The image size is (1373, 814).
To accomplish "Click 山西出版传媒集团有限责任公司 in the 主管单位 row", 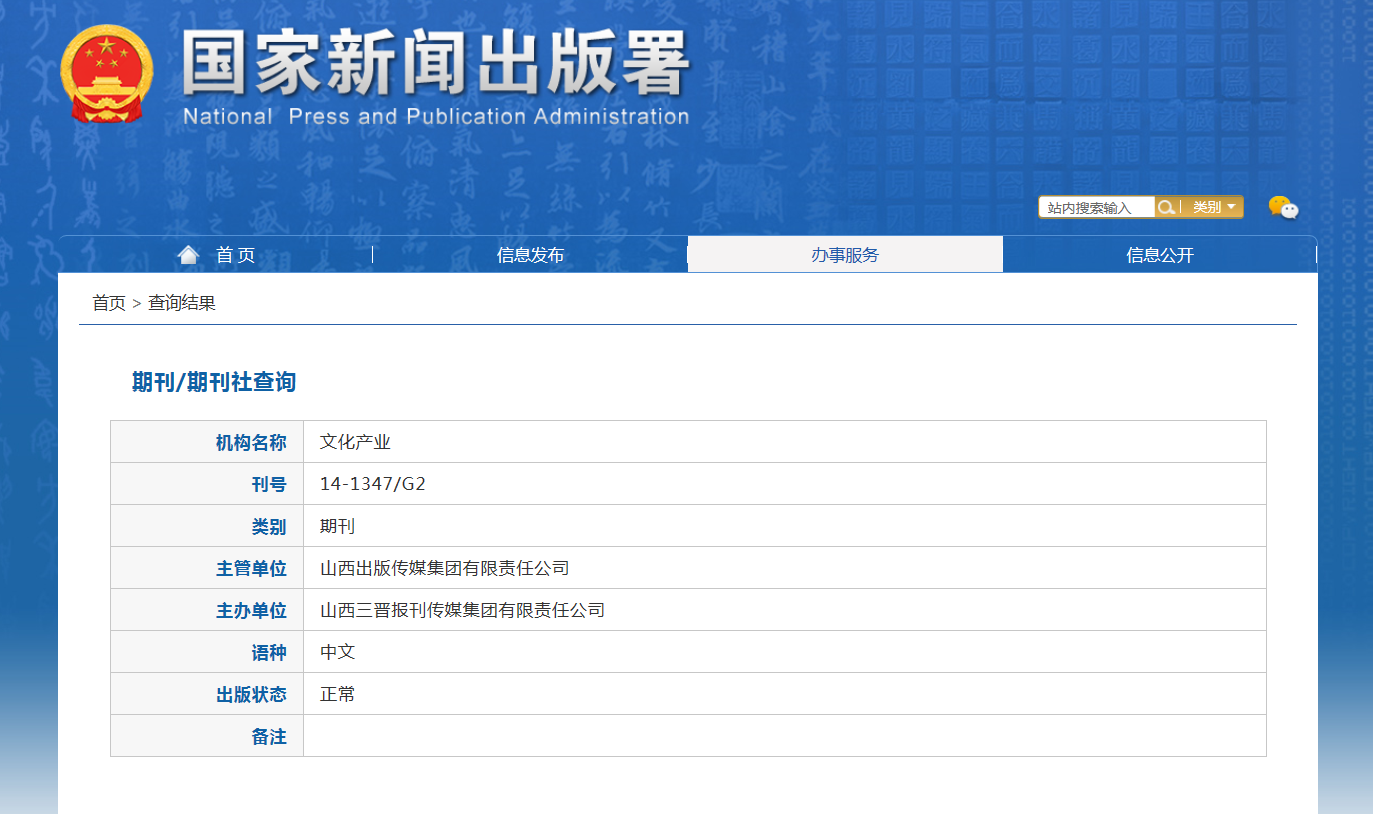I will point(444,568).
